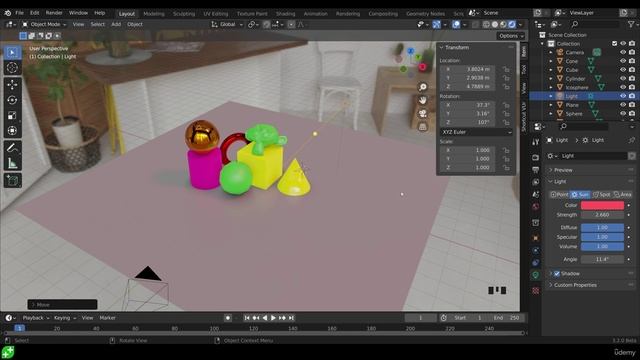Open Output properties tab icon
The image size is (640, 360).
tap(536, 170)
